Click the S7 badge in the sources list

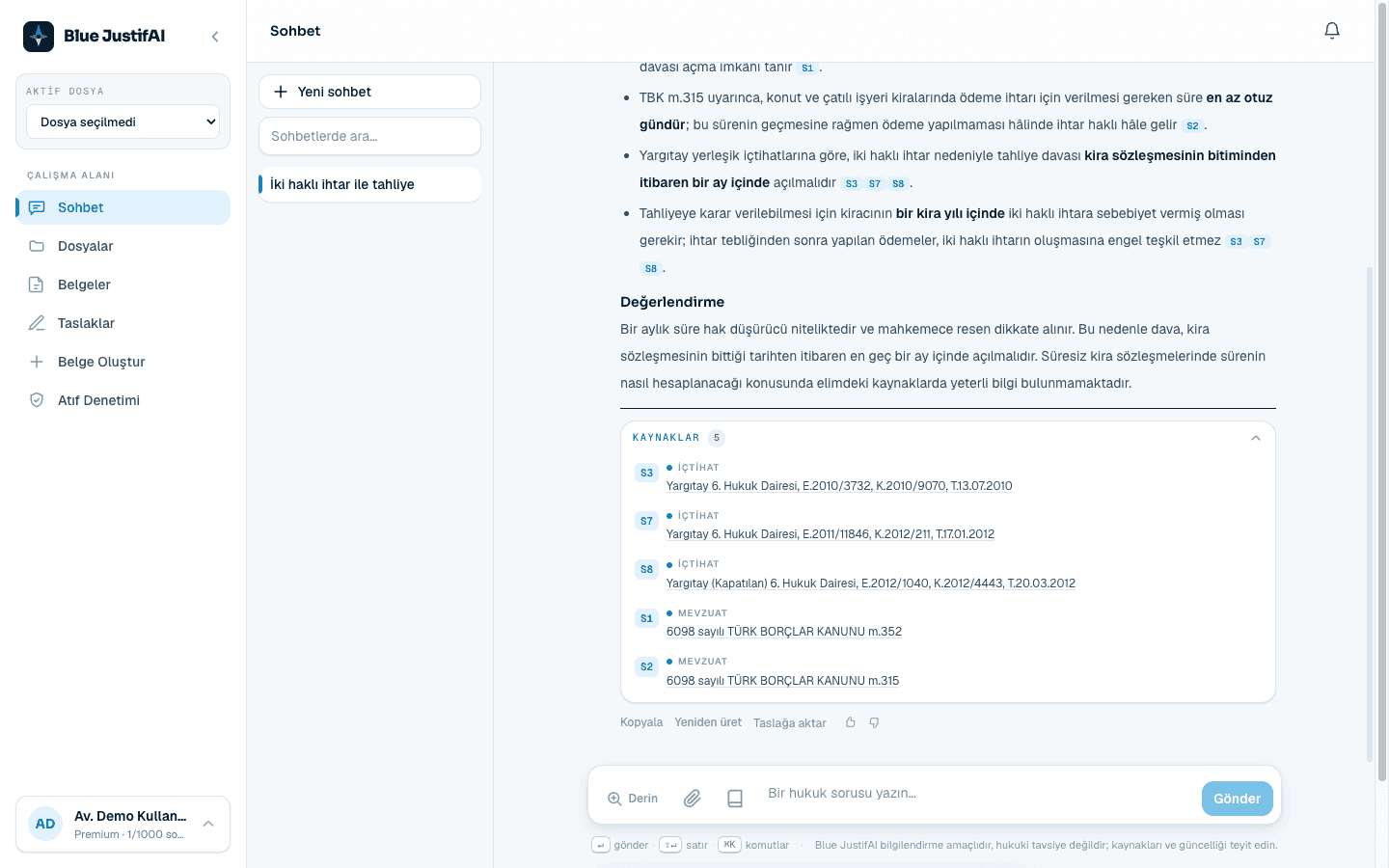(646, 521)
